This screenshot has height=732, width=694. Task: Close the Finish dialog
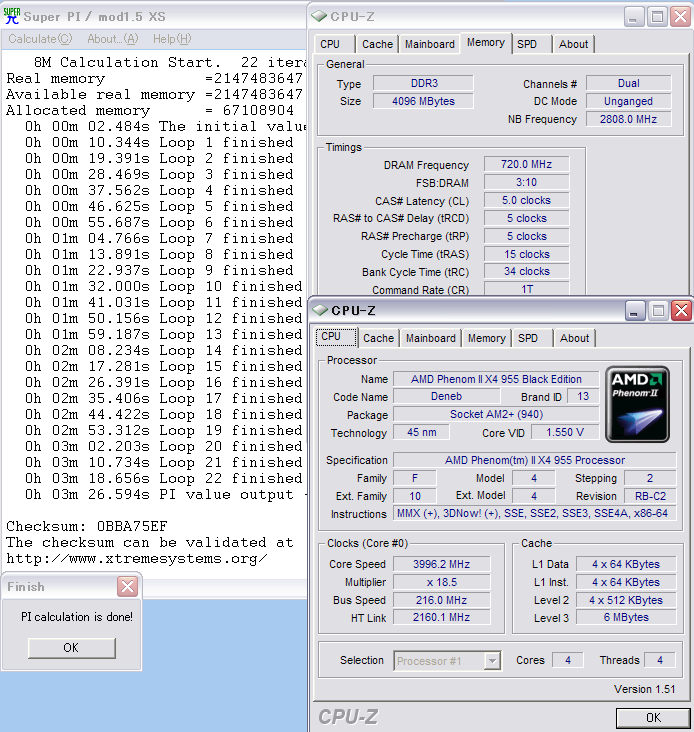(x=127, y=586)
